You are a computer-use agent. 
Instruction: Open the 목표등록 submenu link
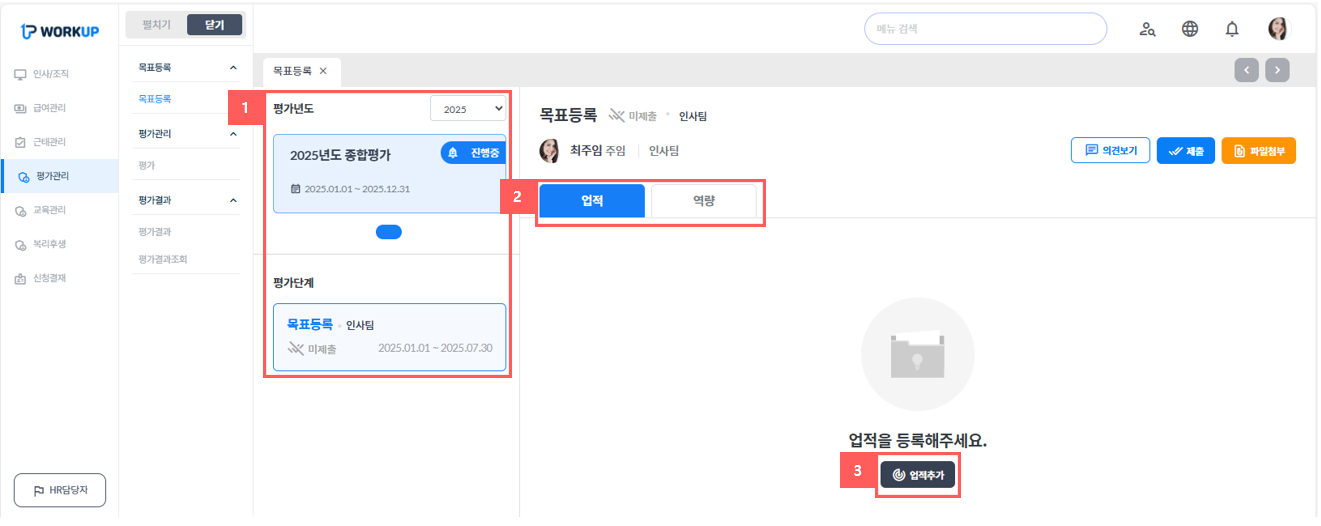pyautogui.click(x=155, y=99)
